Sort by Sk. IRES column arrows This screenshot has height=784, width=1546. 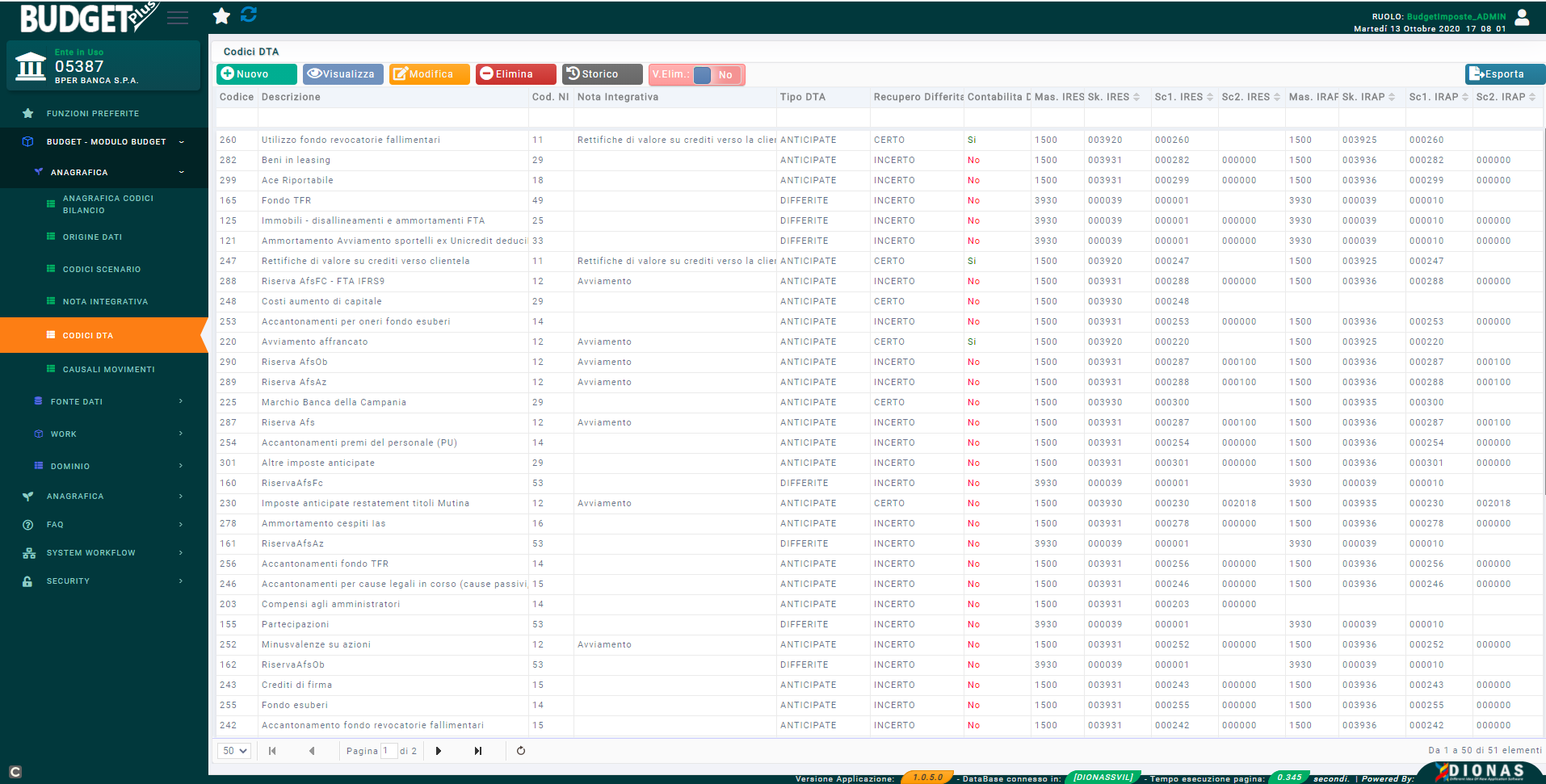(x=1136, y=97)
